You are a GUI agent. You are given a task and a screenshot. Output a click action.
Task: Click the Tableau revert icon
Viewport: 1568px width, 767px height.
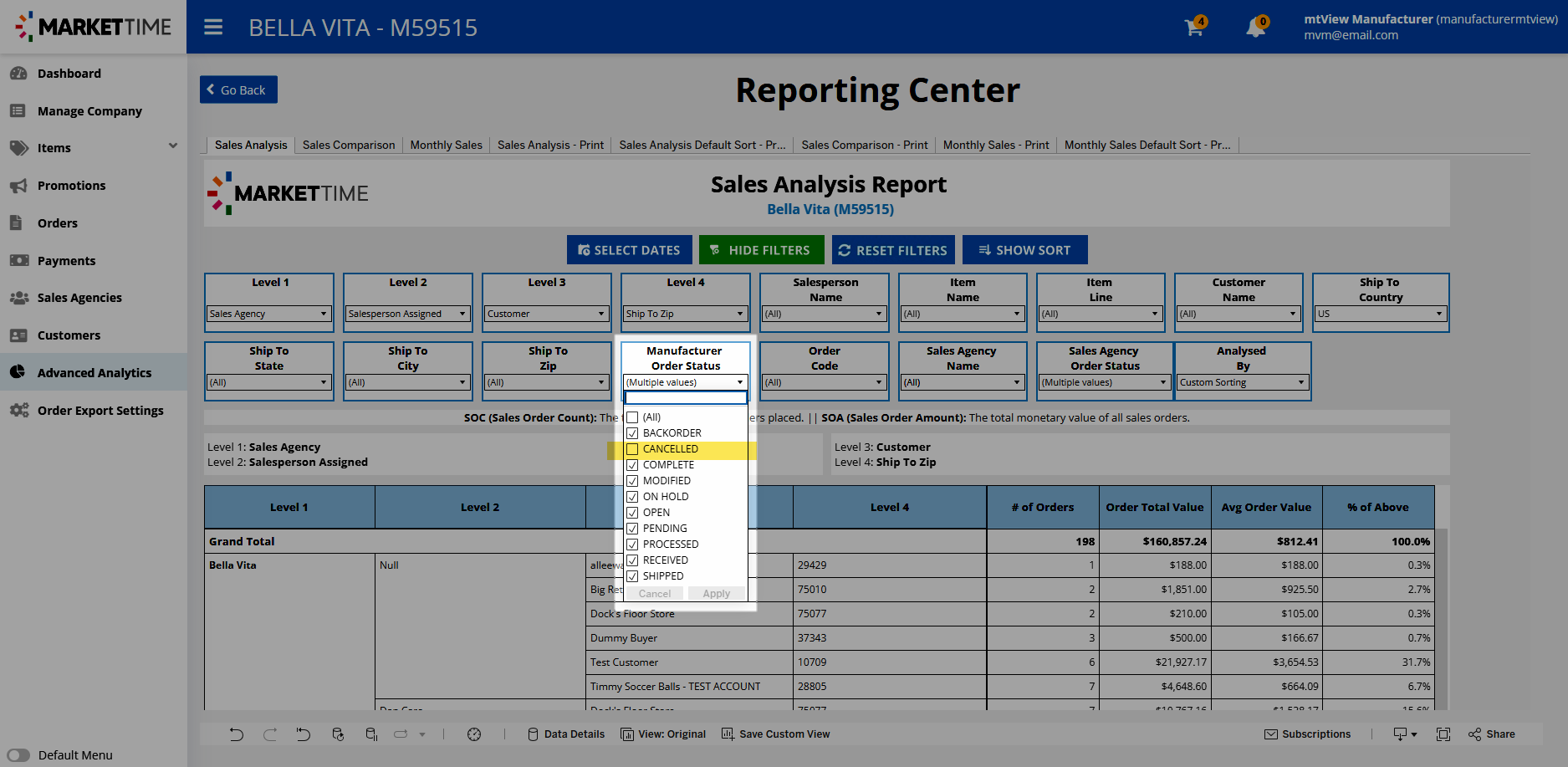303,734
